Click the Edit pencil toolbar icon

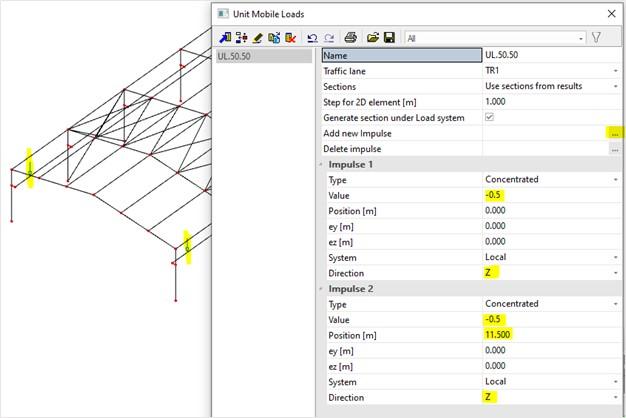pyautogui.click(x=257, y=38)
